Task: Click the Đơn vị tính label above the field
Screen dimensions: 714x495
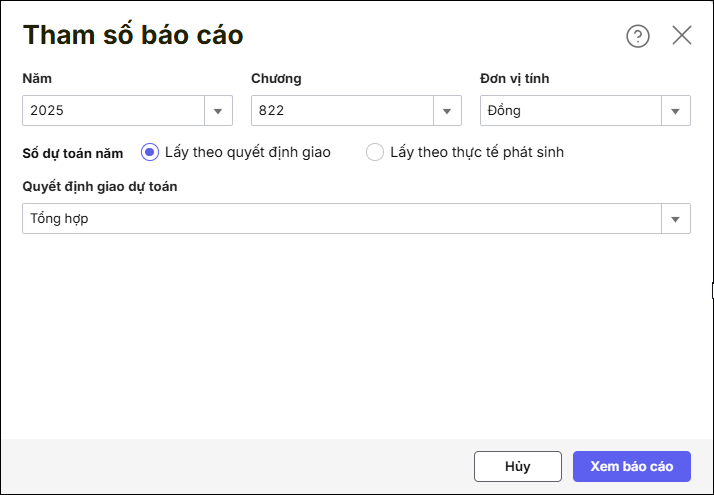Action: [x=515, y=78]
